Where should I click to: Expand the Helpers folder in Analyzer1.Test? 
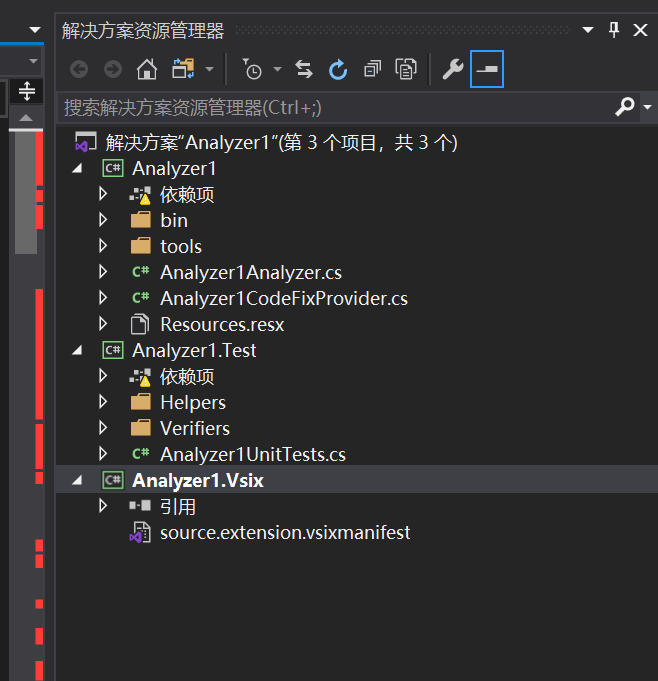click(x=103, y=402)
